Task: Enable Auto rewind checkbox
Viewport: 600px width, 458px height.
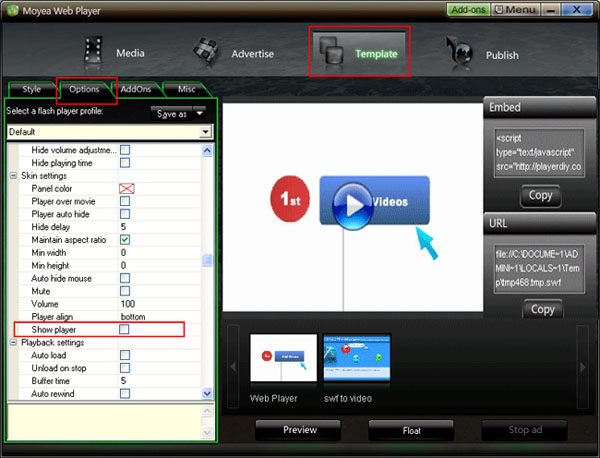Action: pyautogui.click(x=125, y=393)
